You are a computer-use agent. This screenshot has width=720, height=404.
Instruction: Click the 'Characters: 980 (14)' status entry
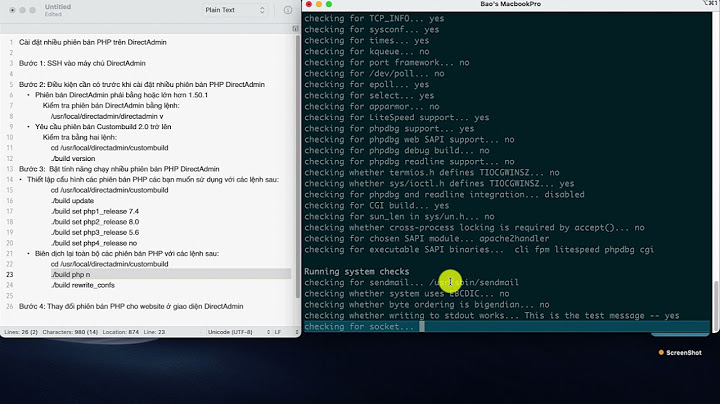[70, 332]
